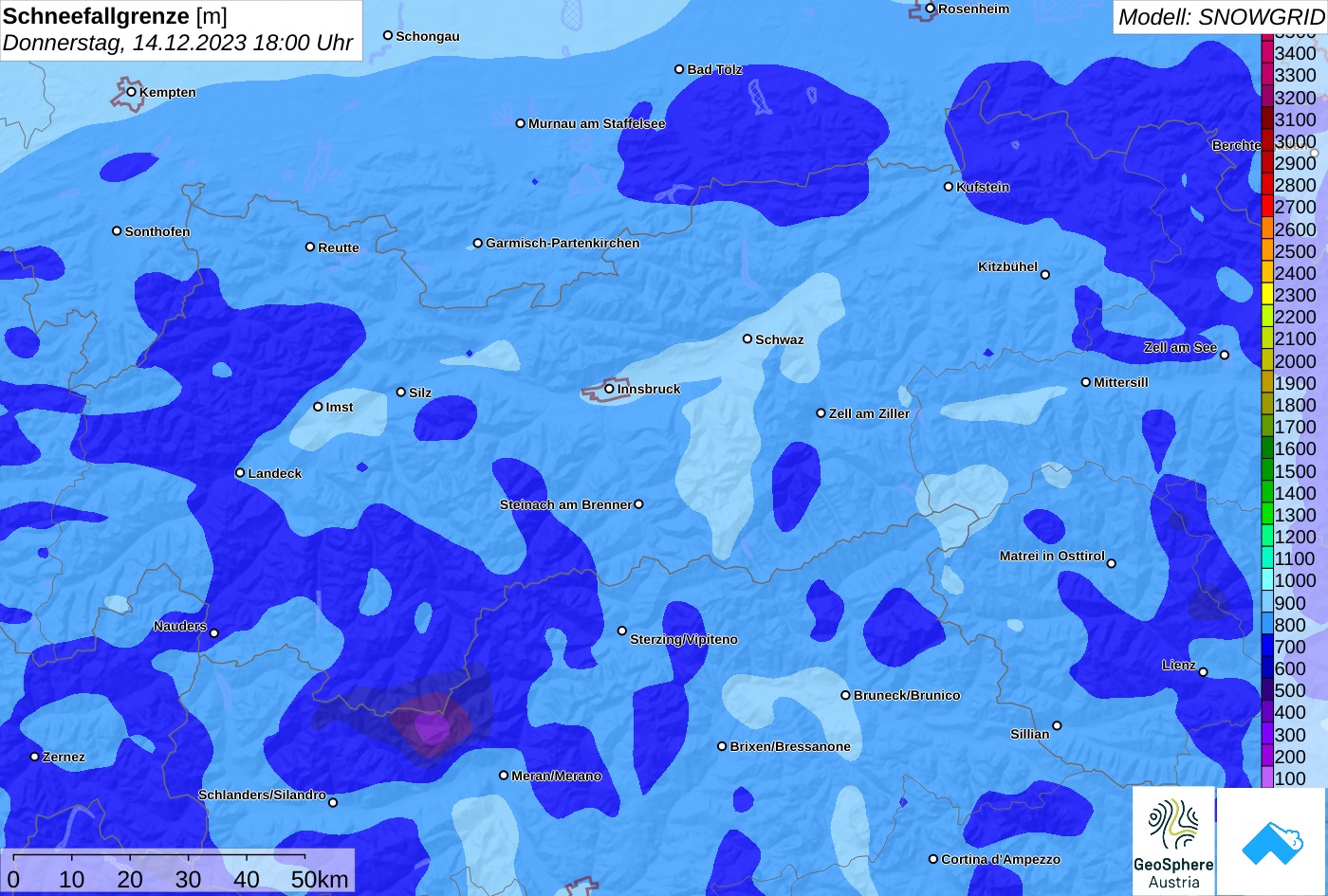Click the Garmisch-Partenkirchen location dot
Image resolution: width=1328 pixels, height=896 pixels.
tap(478, 244)
